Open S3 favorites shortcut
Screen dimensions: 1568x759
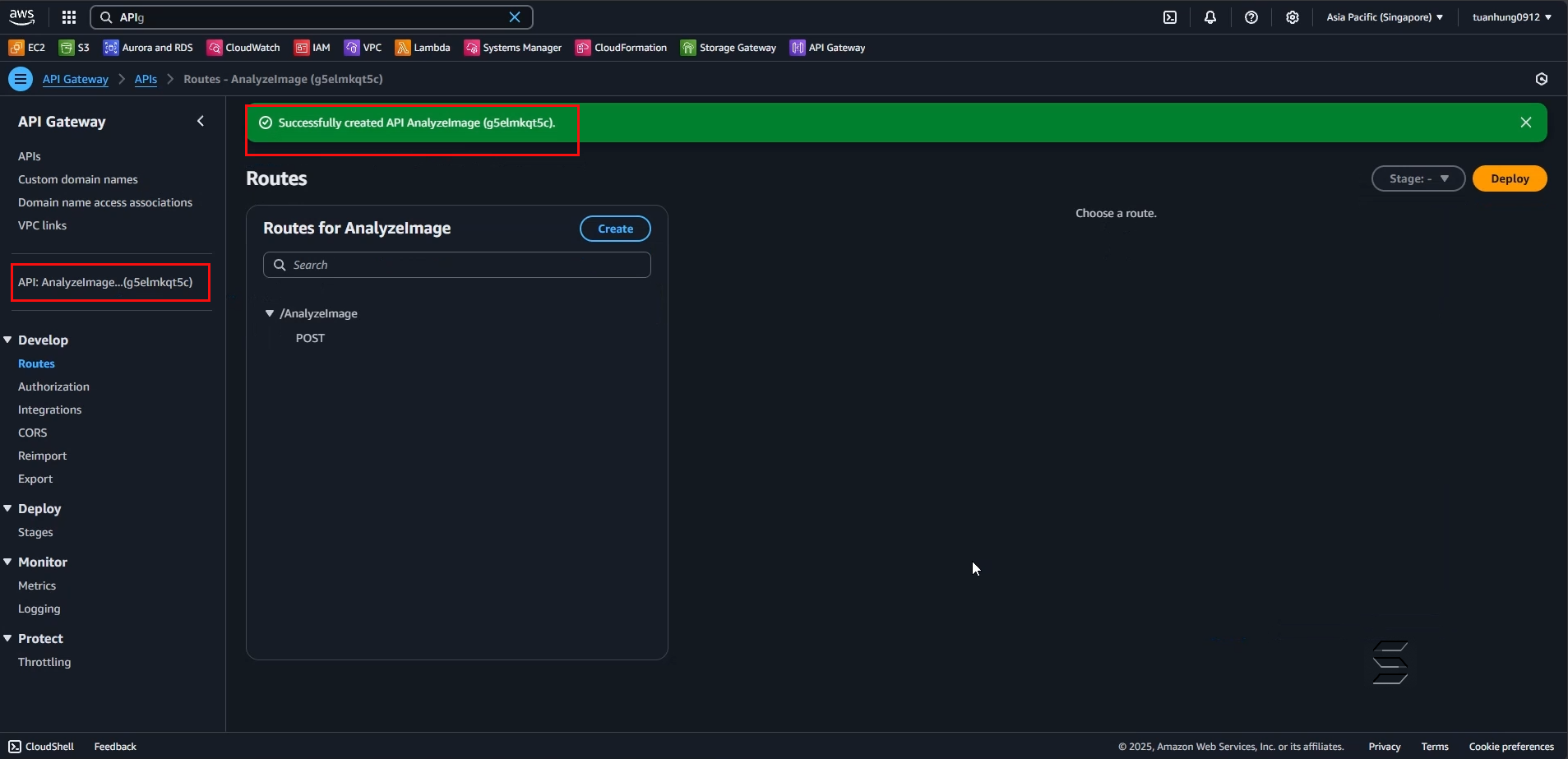coord(75,48)
